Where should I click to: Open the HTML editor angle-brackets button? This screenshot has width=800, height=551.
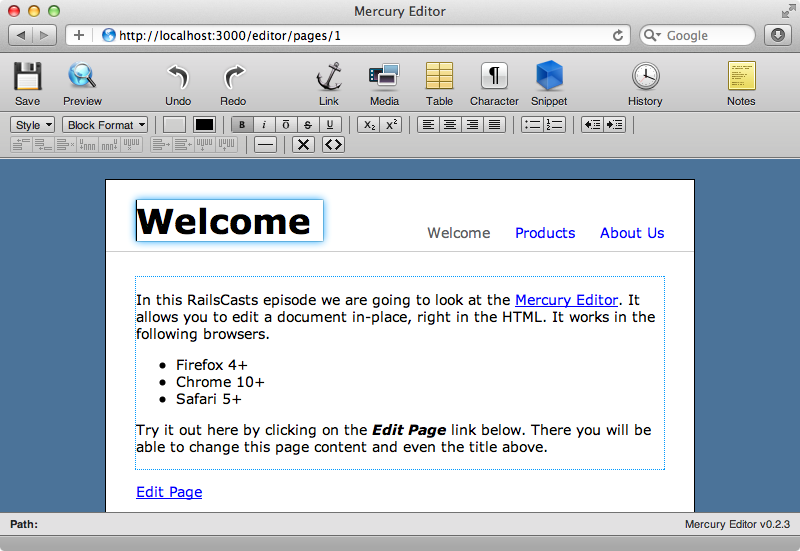(x=333, y=145)
